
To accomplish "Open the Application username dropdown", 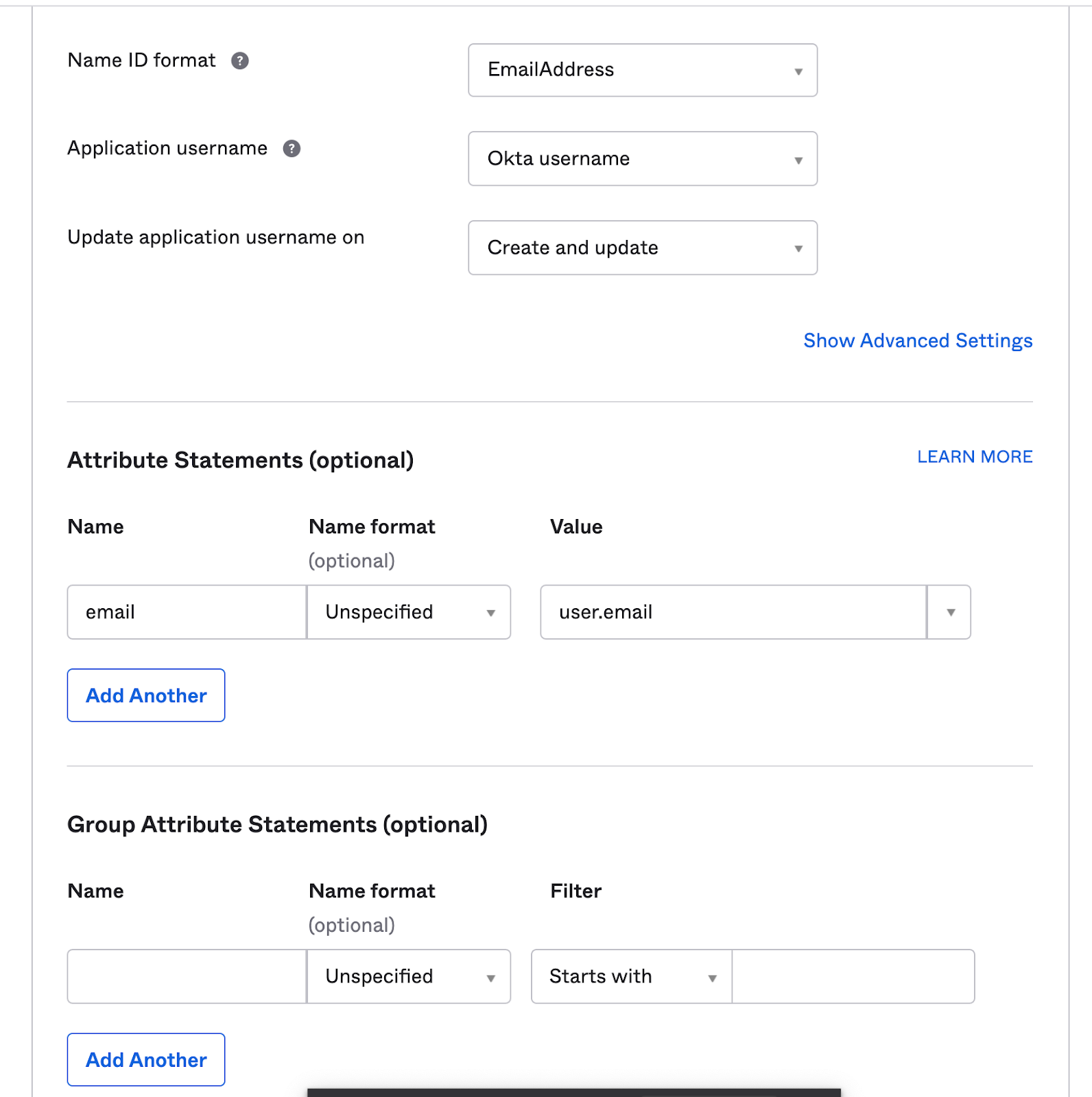I will (642, 158).
